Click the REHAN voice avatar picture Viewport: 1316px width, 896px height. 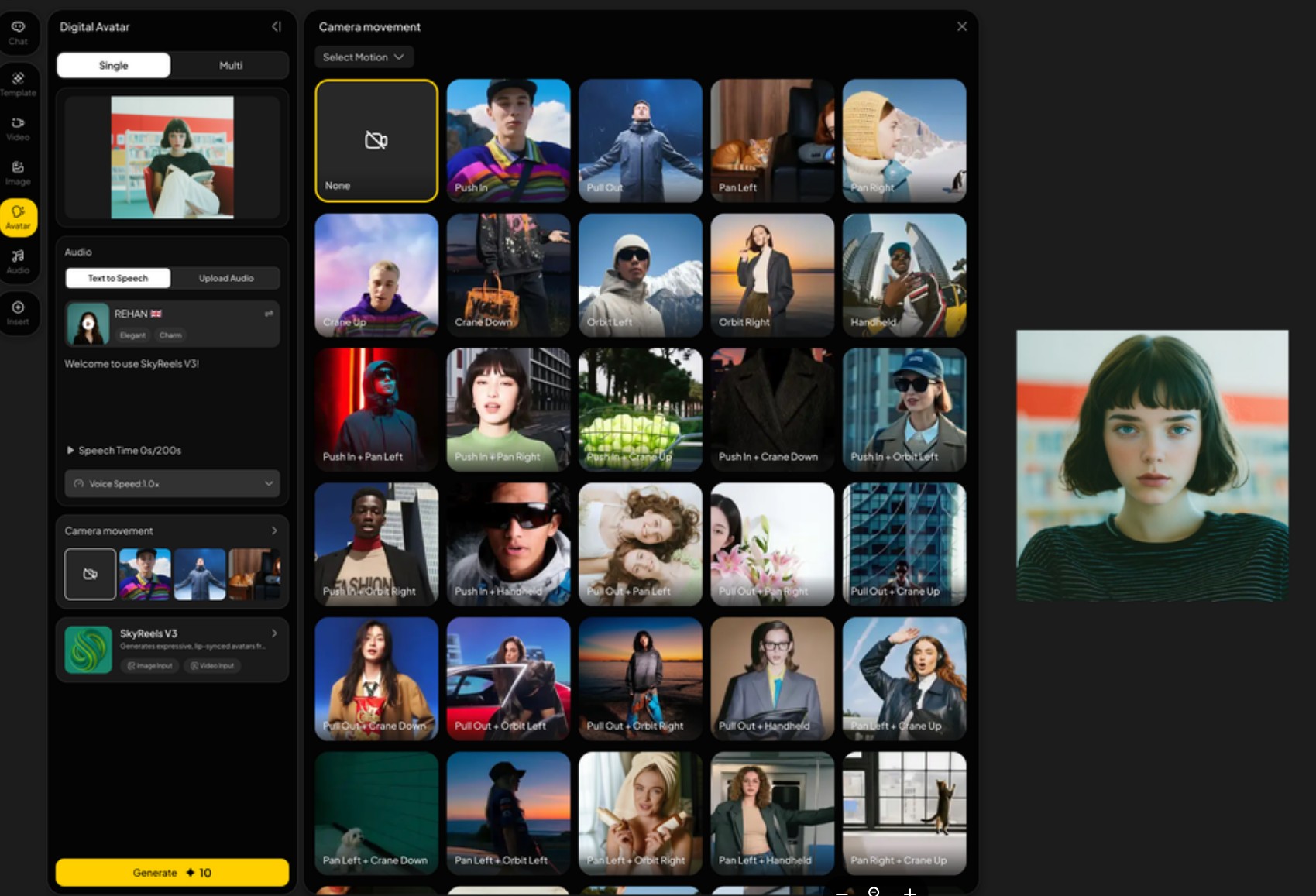click(x=88, y=324)
